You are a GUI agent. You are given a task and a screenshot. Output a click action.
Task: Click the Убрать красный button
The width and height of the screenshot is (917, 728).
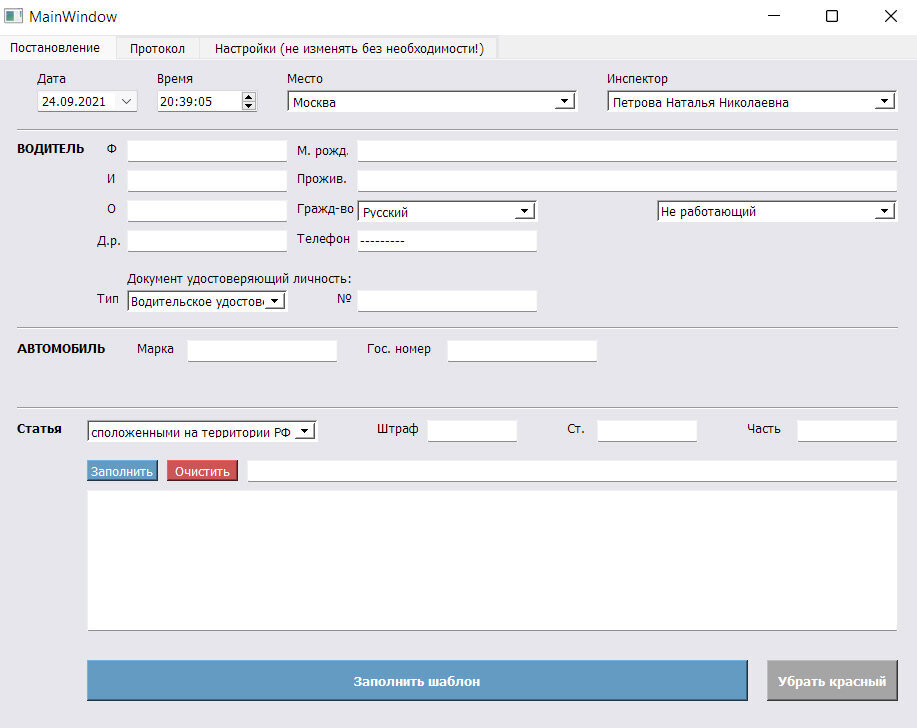coord(832,681)
